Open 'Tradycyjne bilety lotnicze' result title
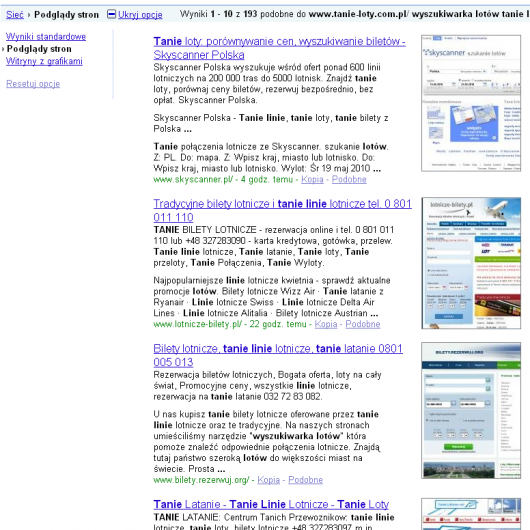 point(282,210)
